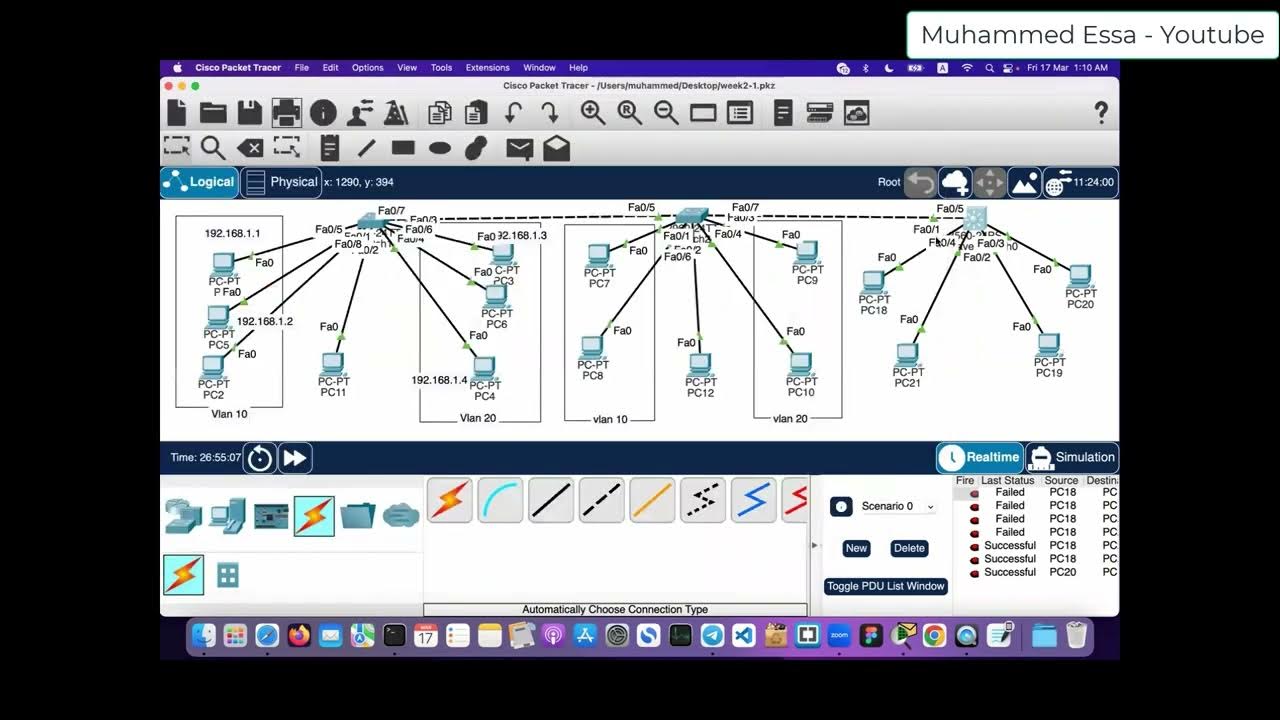Image resolution: width=1280 pixels, height=720 pixels.
Task: Paste with the clipboard Paste icon
Action: coord(476,112)
